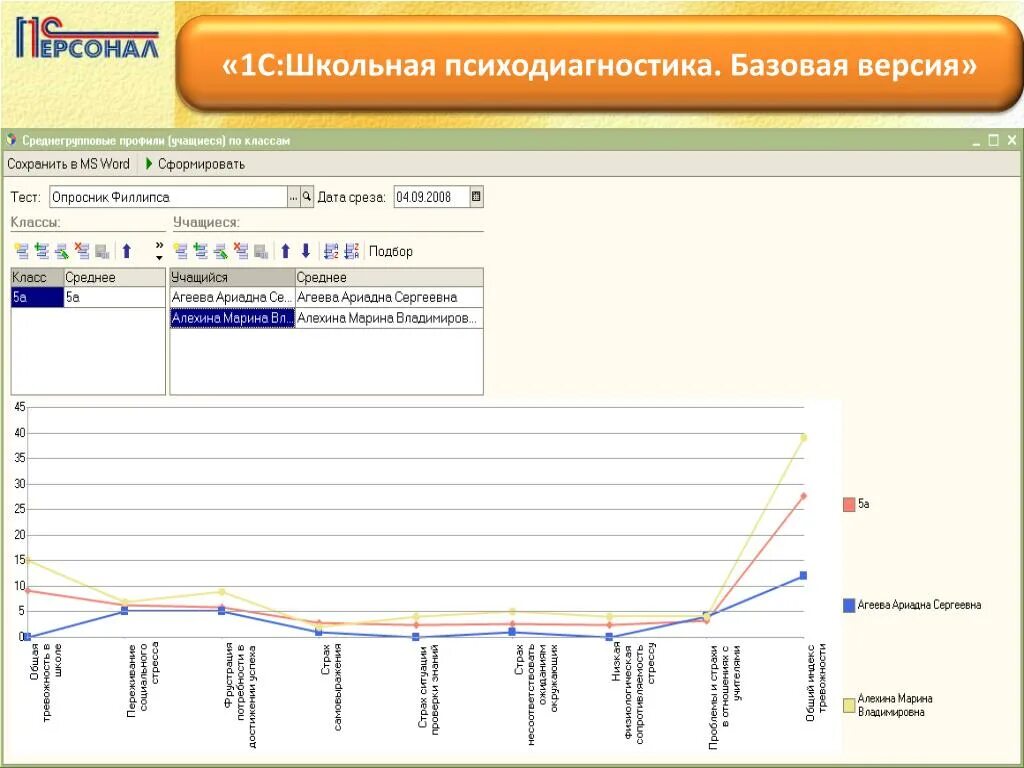Select highlighted Алехина Марина Вл... cell
The height and width of the screenshot is (768, 1024).
coord(232,318)
